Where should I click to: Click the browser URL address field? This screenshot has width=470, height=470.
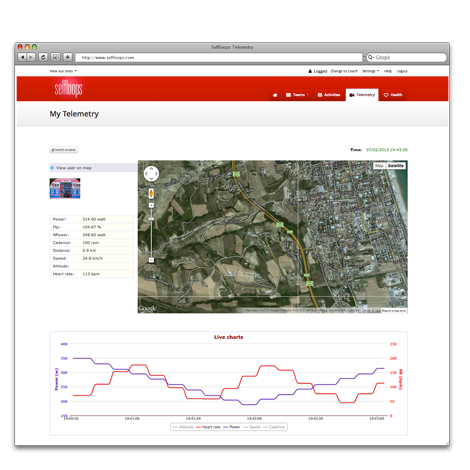coord(218,57)
